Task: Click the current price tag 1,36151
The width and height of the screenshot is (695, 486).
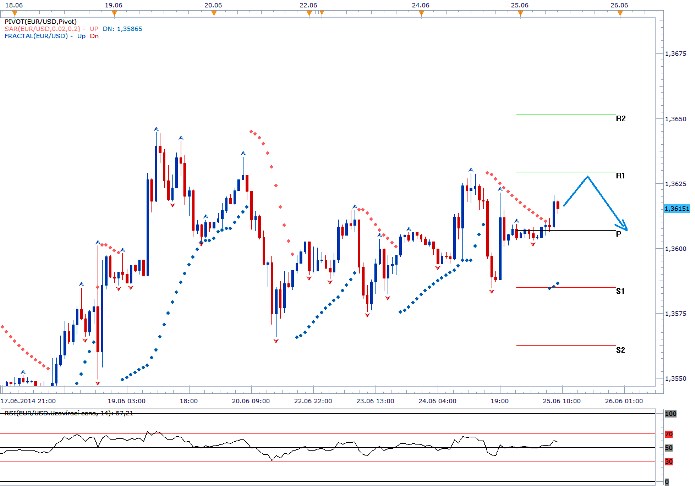Action: coord(676,209)
